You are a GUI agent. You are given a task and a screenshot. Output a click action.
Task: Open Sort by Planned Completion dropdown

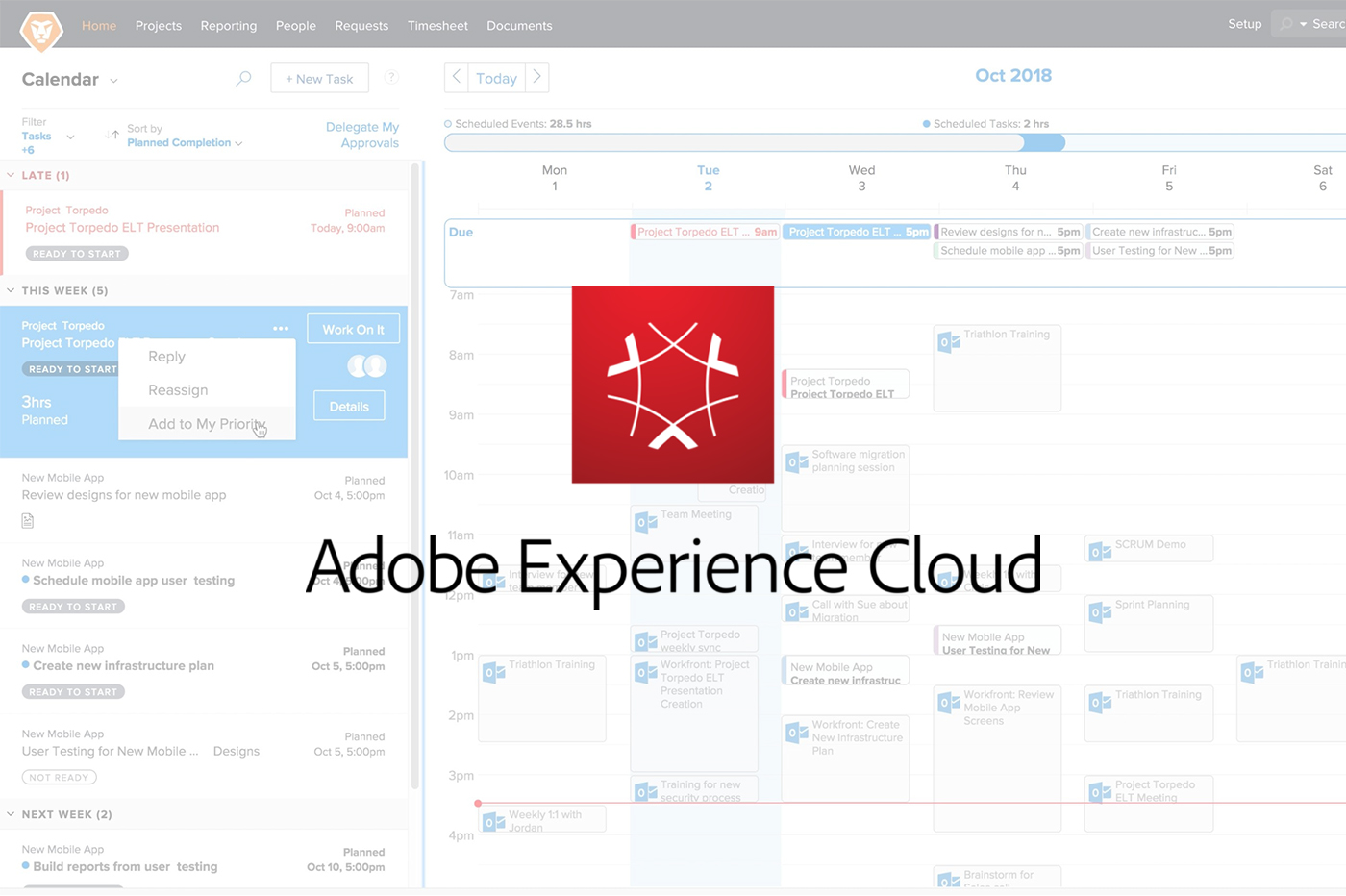click(185, 143)
